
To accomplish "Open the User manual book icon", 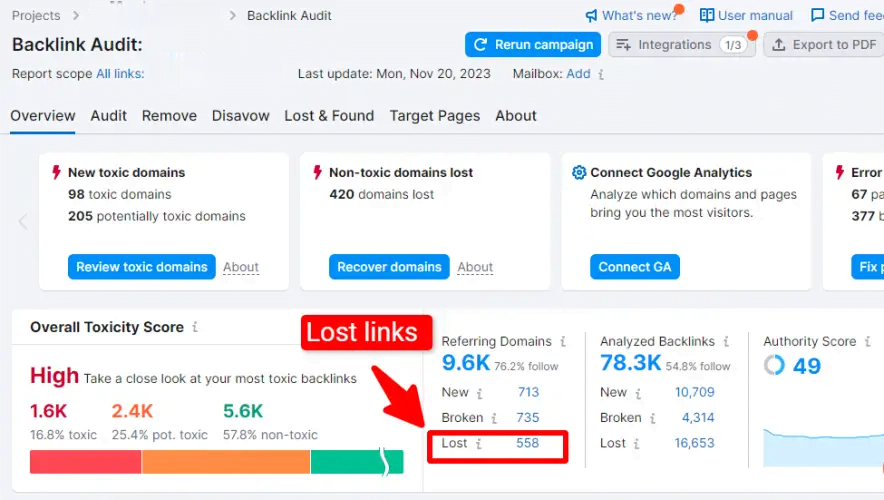I will pyautogui.click(x=706, y=15).
